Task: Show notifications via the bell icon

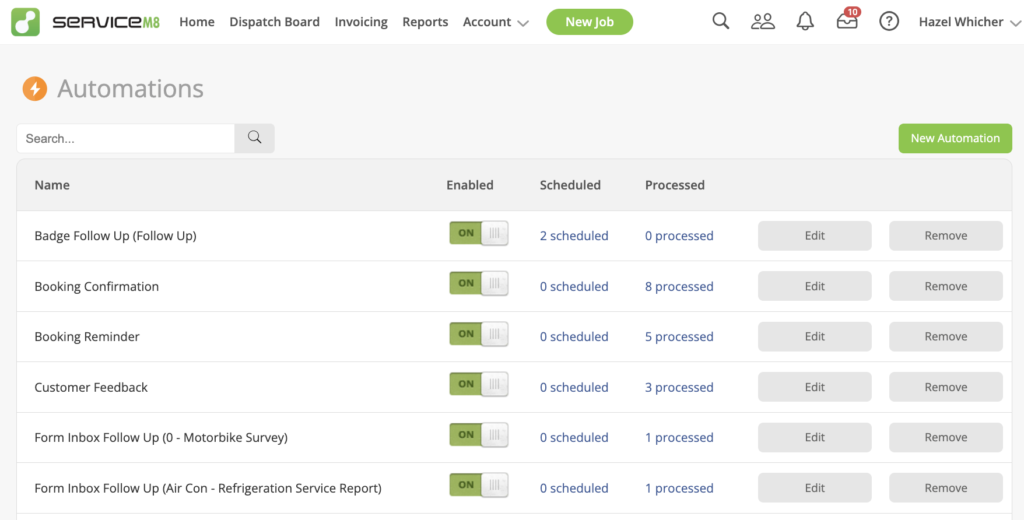Action: point(805,22)
